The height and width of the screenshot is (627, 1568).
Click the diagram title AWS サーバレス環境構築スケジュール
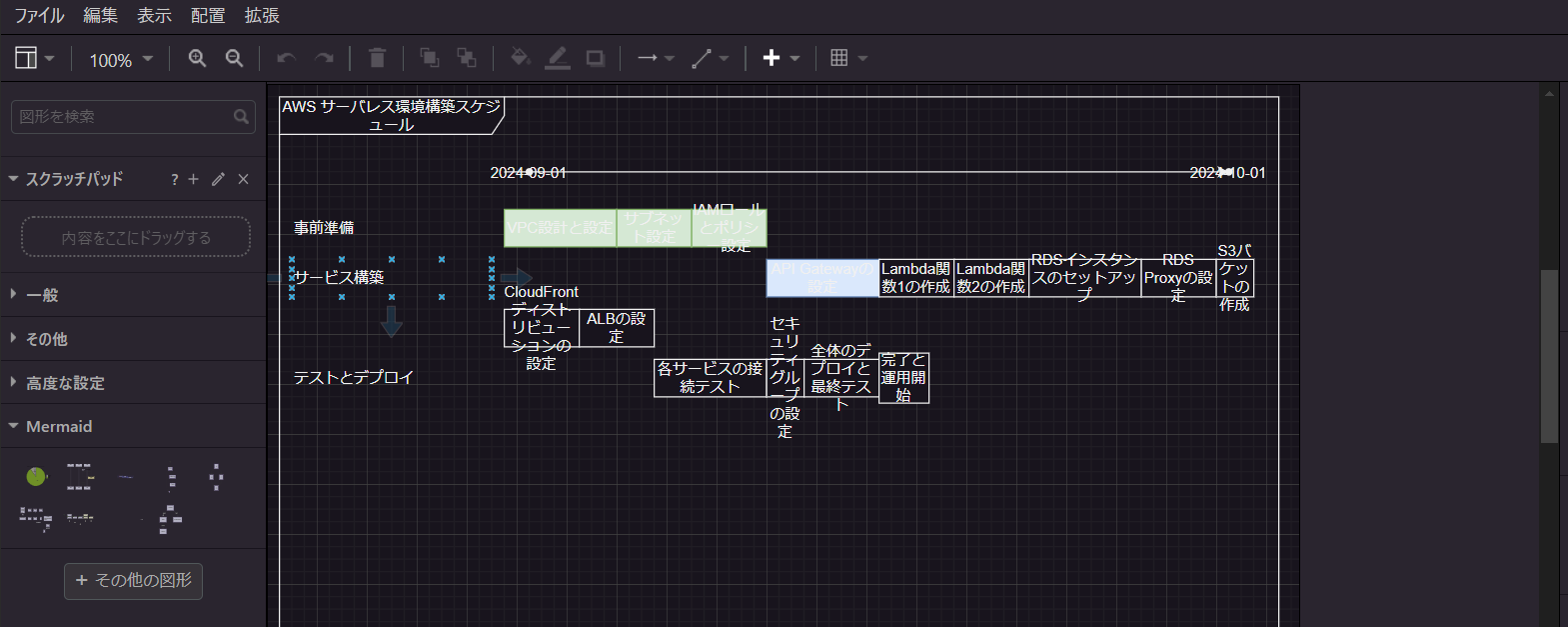(392, 115)
